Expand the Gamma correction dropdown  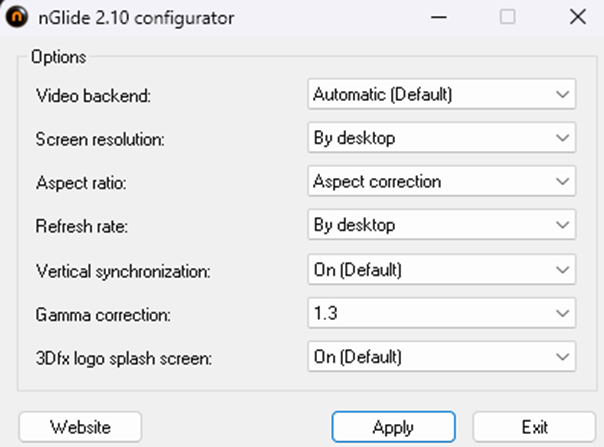pyautogui.click(x=441, y=314)
